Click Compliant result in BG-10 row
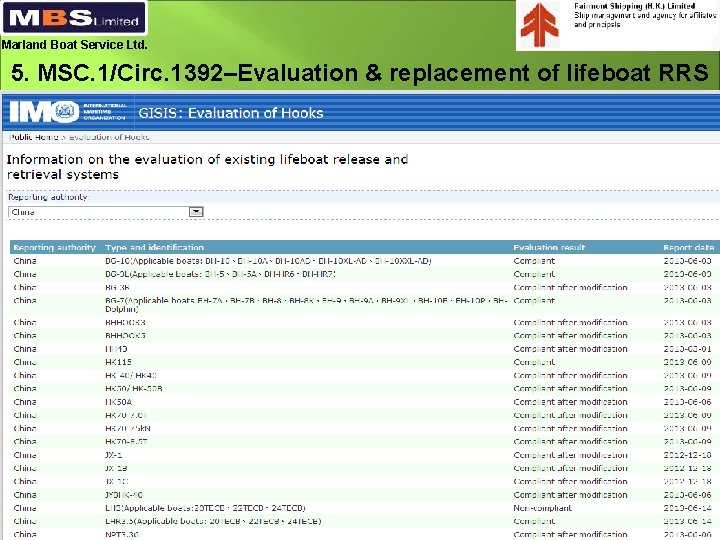The height and width of the screenshot is (540, 720). coord(534,261)
